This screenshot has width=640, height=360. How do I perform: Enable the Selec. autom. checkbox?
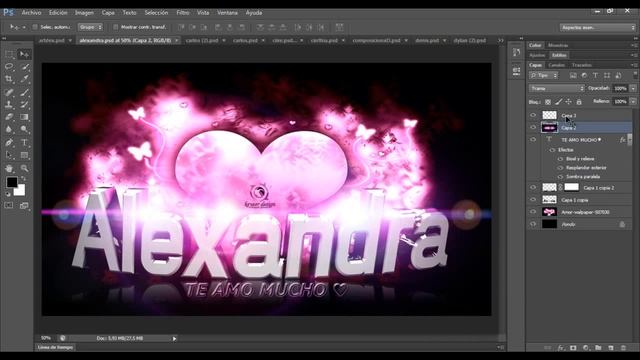click(x=35, y=27)
